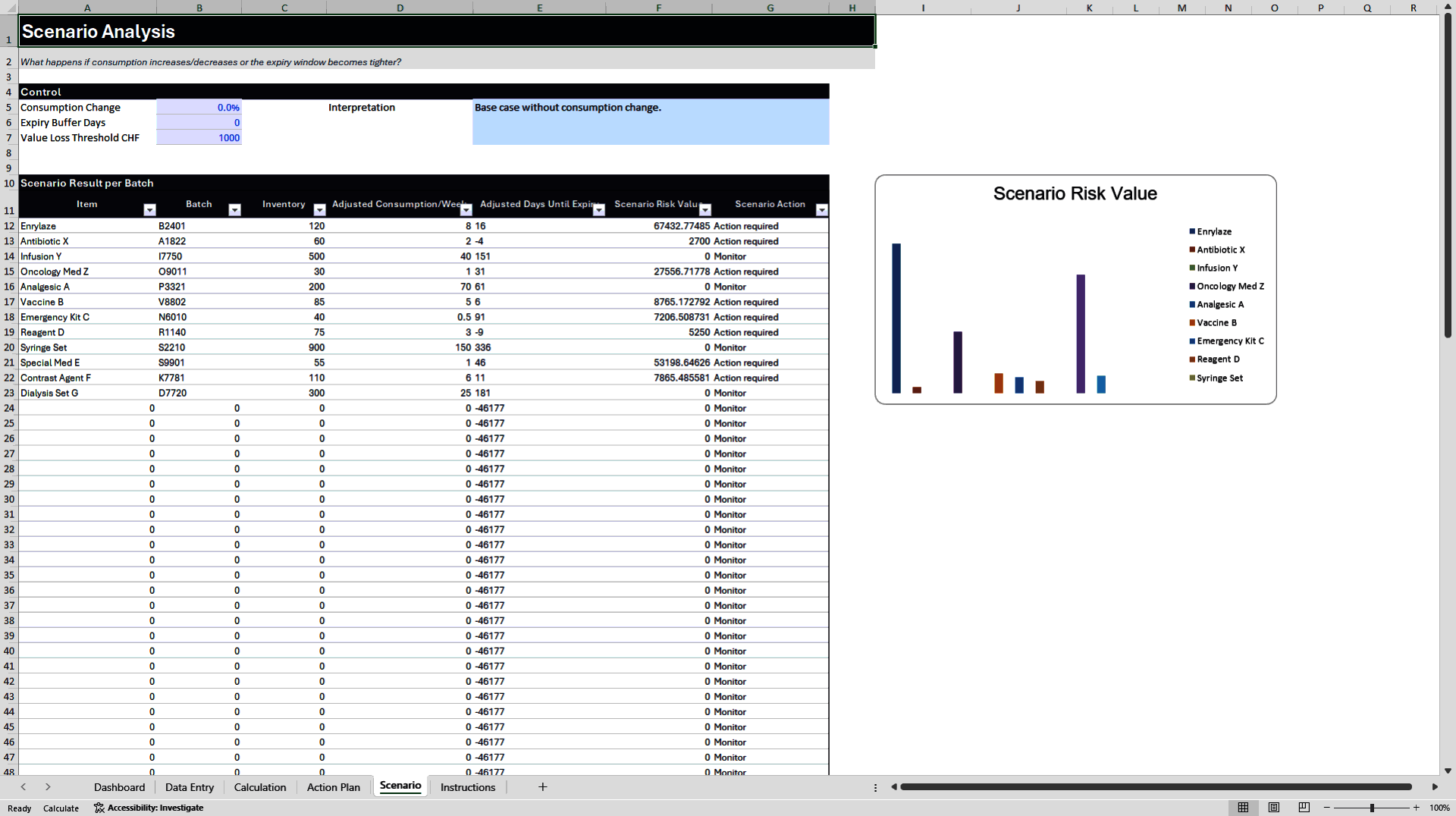Image resolution: width=1456 pixels, height=816 pixels.
Task: Select the Expiry Buffer Days input cell
Action: pos(199,123)
